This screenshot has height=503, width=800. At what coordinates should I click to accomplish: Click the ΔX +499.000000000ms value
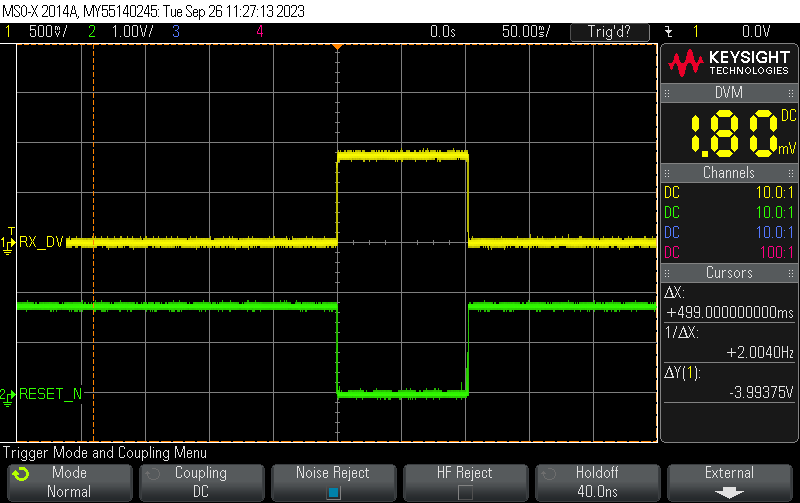(730, 312)
